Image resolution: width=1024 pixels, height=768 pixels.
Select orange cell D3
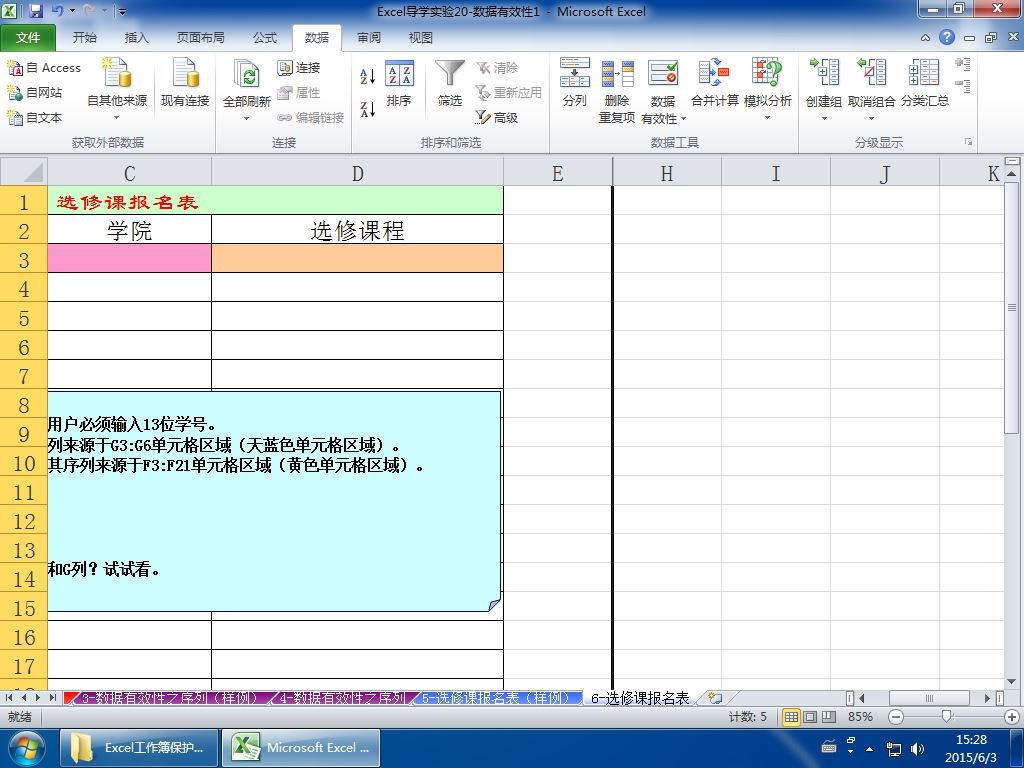coord(357,259)
